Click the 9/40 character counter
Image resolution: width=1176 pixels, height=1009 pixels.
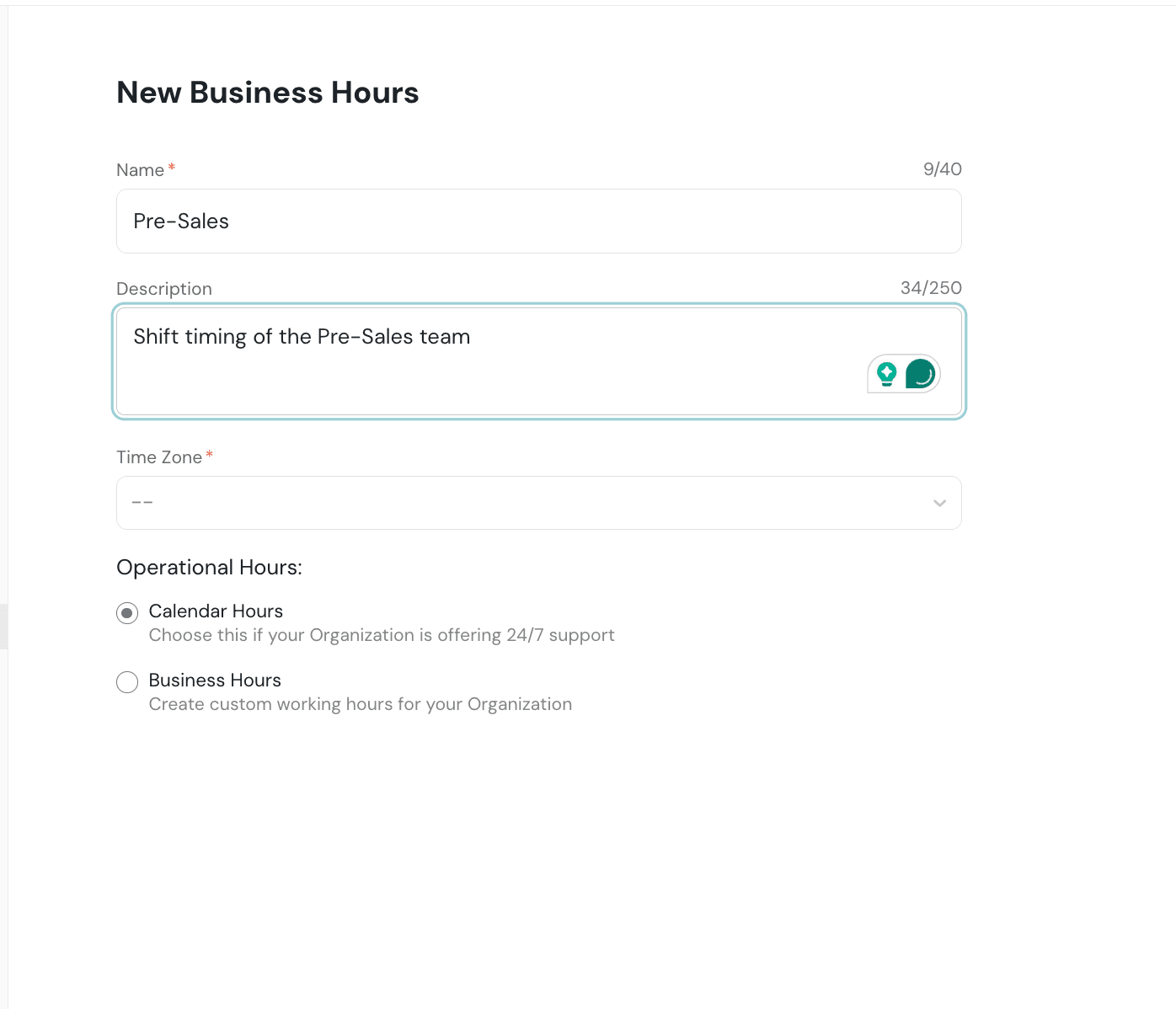(x=942, y=169)
